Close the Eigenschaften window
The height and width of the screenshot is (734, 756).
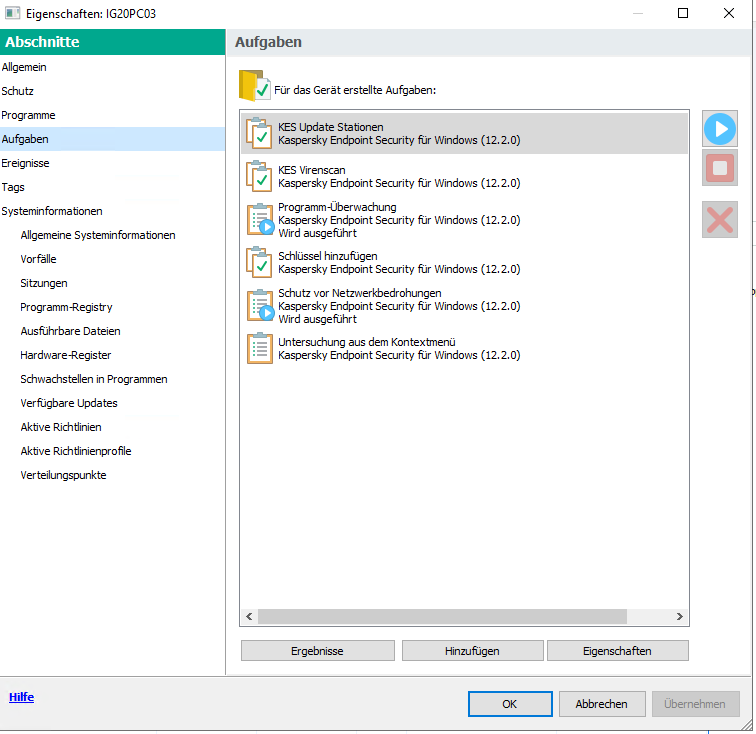pyautogui.click(x=729, y=13)
